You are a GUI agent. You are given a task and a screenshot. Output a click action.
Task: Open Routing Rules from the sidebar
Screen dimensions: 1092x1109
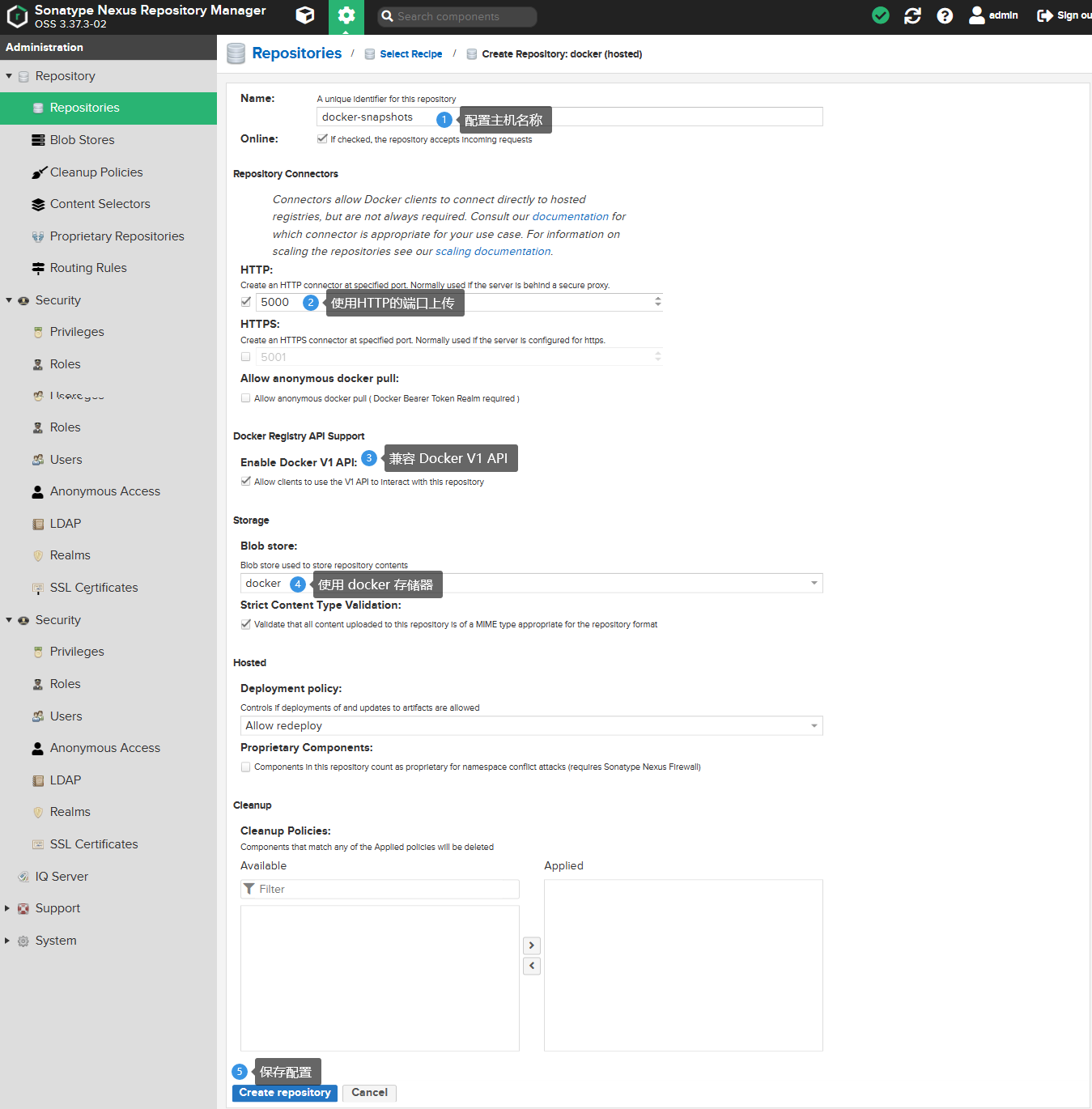pyautogui.click(x=87, y=267)
